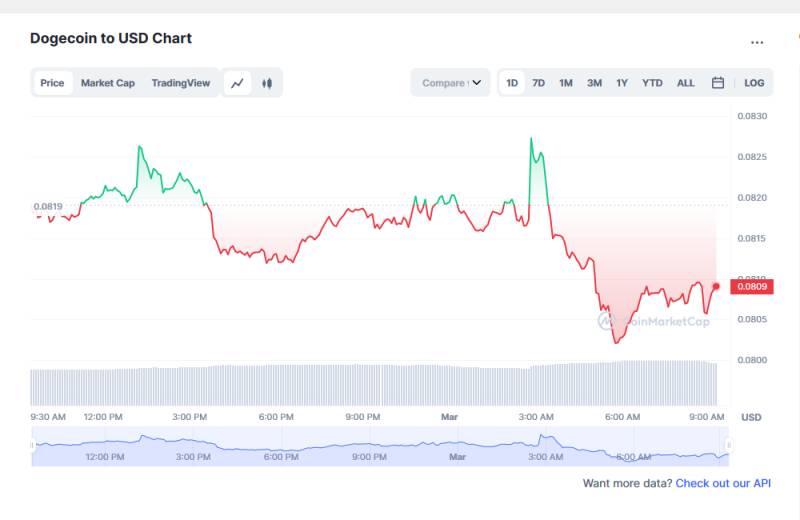Open the calendar date range picker
The image size is (800, 520).
point(718,83)
